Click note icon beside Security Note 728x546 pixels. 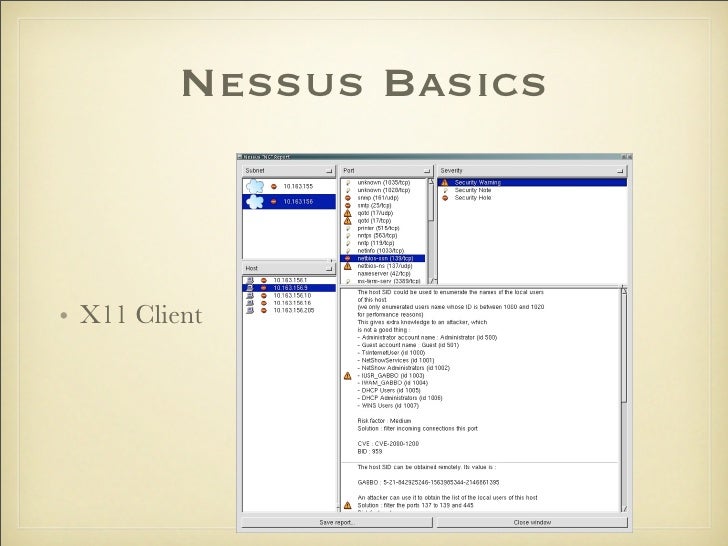pos(445,190)
